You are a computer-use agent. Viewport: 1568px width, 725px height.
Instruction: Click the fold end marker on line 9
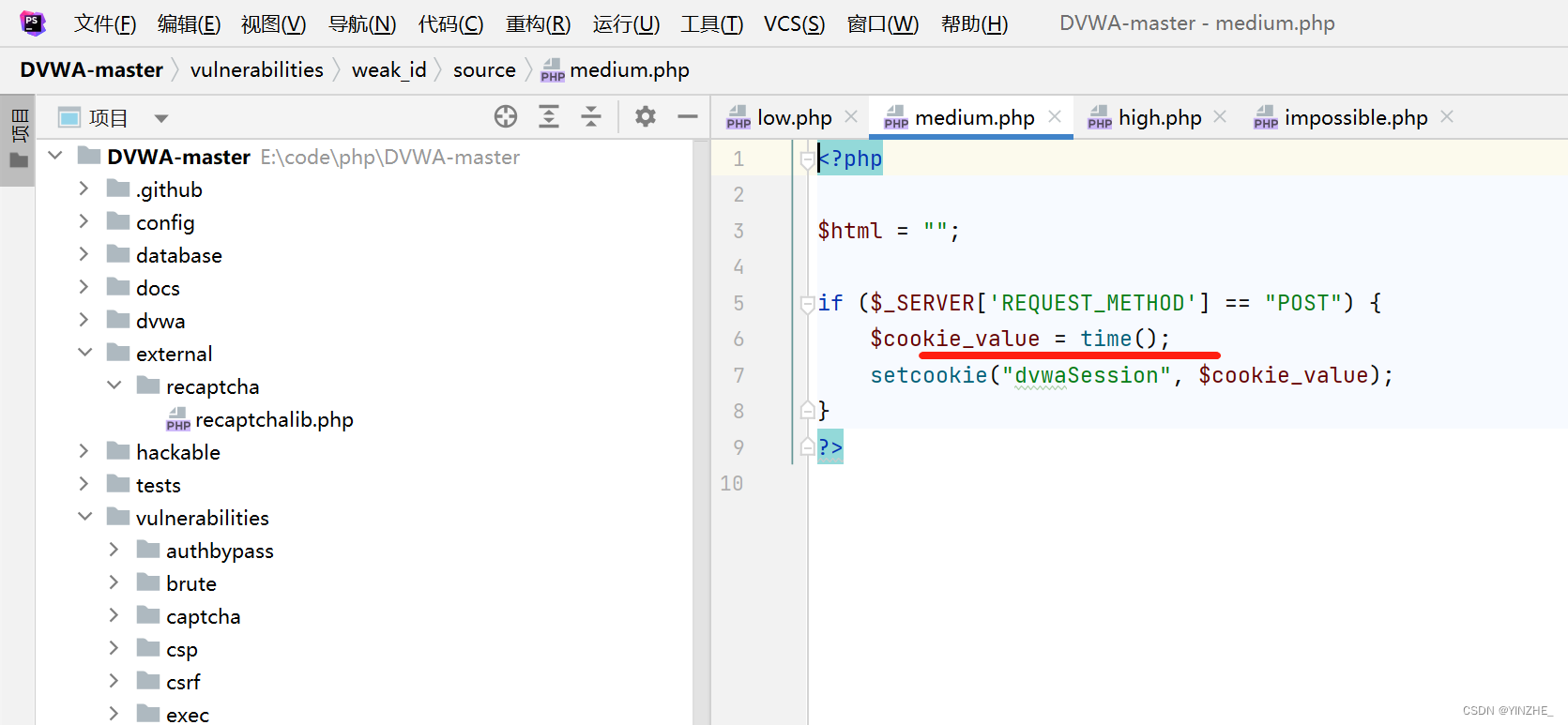807,447
